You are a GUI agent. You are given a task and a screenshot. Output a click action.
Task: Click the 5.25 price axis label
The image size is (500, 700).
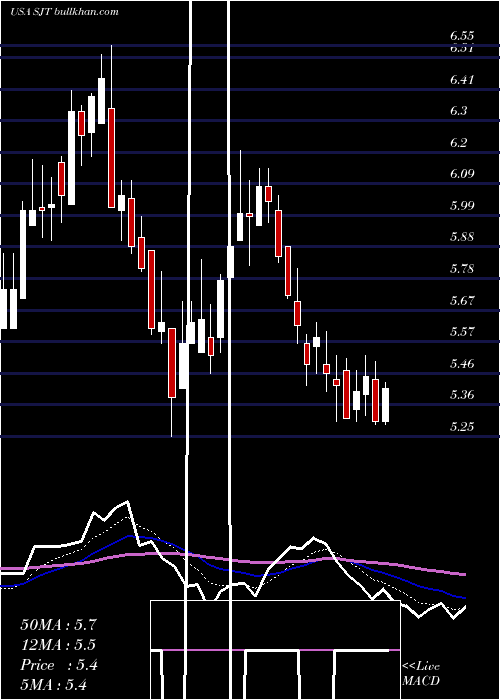click(462, 426)
